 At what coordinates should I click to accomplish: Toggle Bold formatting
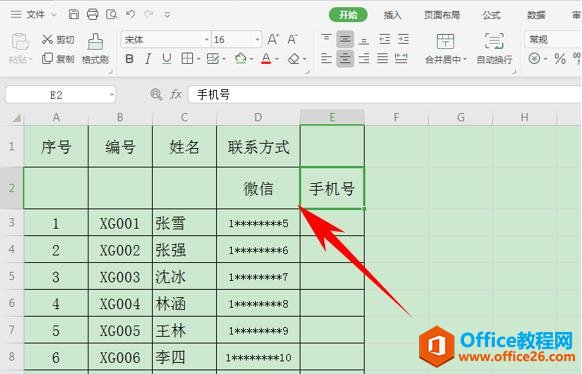click(130, 59)
